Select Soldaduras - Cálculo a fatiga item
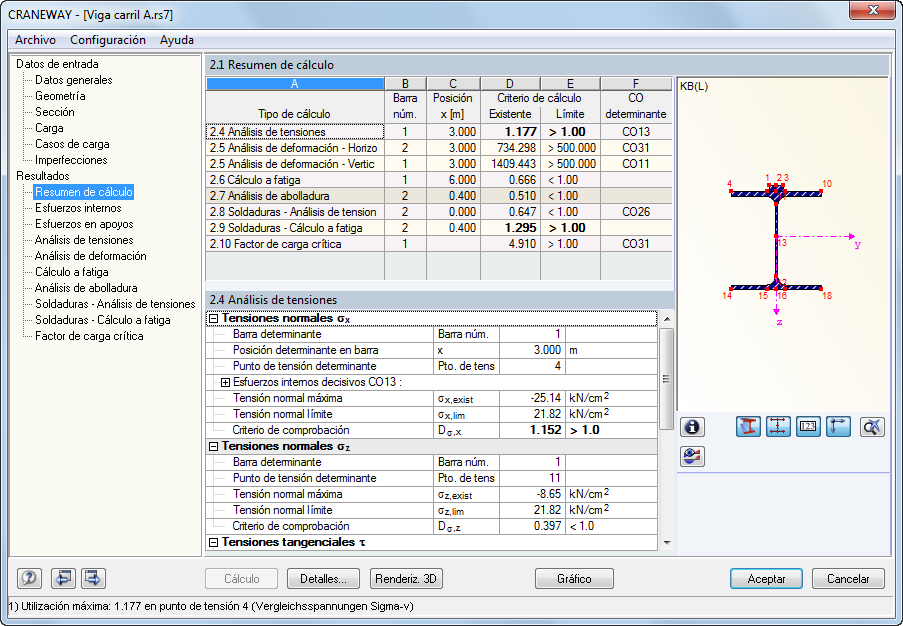Image resolution: width=903 pixels, height=626 pixels. point(103,320)
